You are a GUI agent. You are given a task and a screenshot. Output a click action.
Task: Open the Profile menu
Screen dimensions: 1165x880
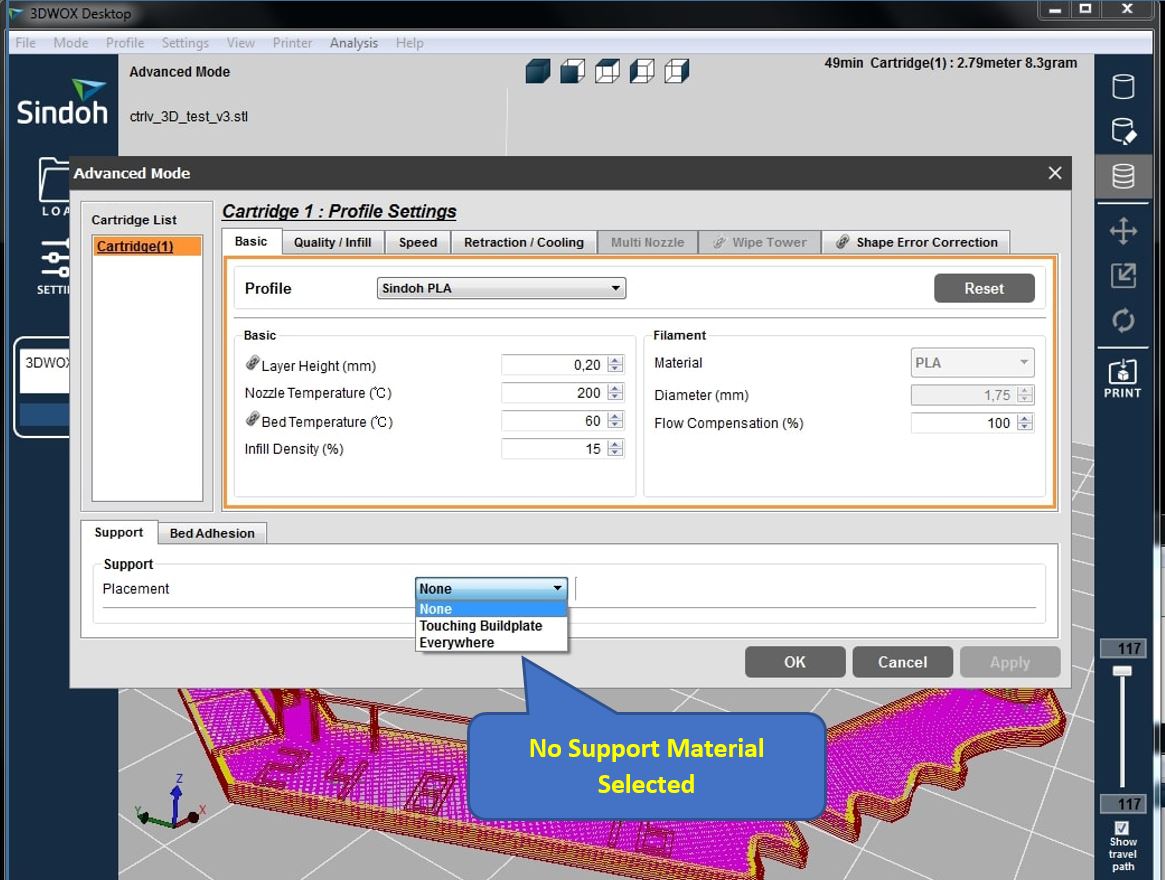[125, 43]
